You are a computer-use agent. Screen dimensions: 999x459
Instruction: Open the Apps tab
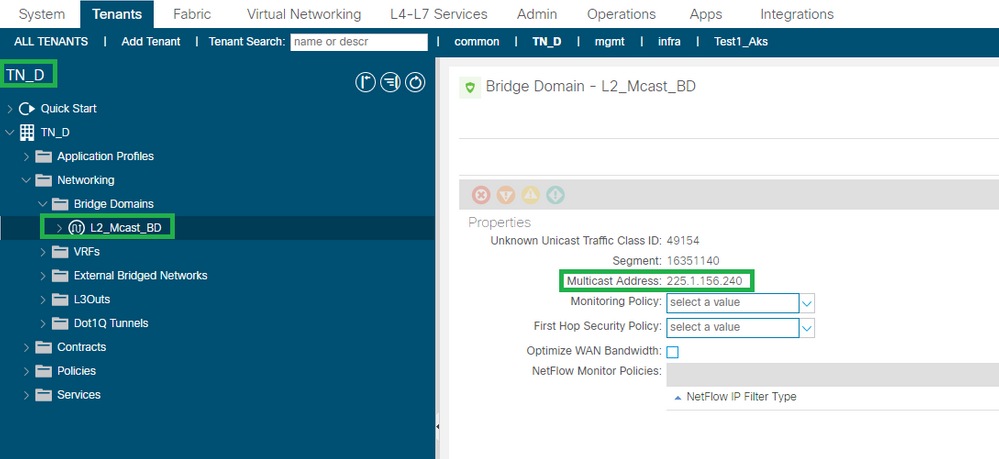click(x=706, y=14)
